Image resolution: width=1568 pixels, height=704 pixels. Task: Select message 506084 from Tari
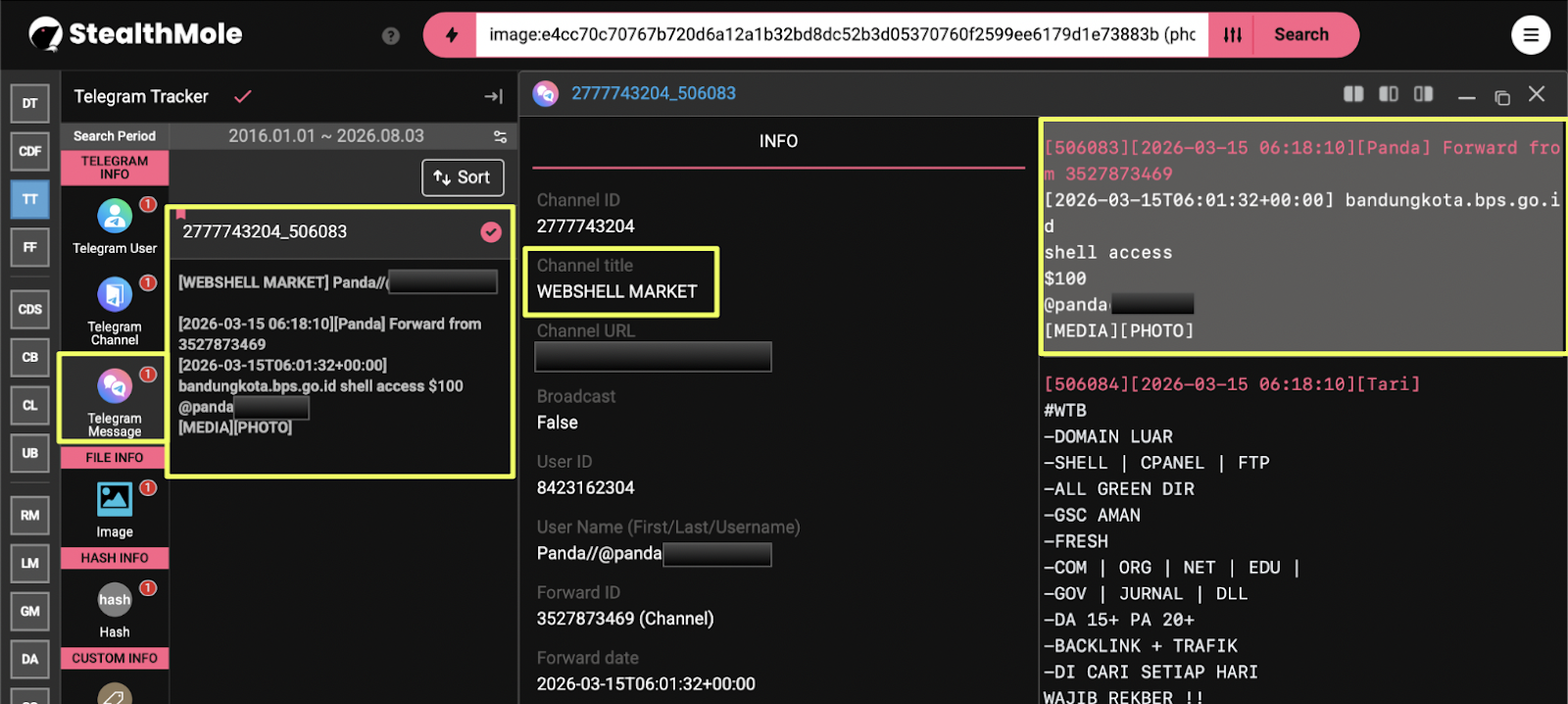click(1232, 384)
